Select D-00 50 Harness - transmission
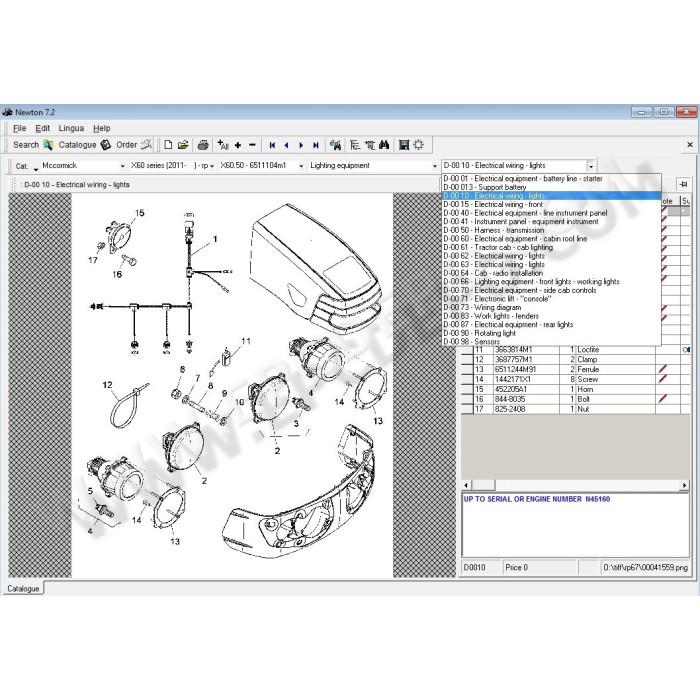Screen dimensions: 700x700 pyautogui.click(x=551, y=230)
